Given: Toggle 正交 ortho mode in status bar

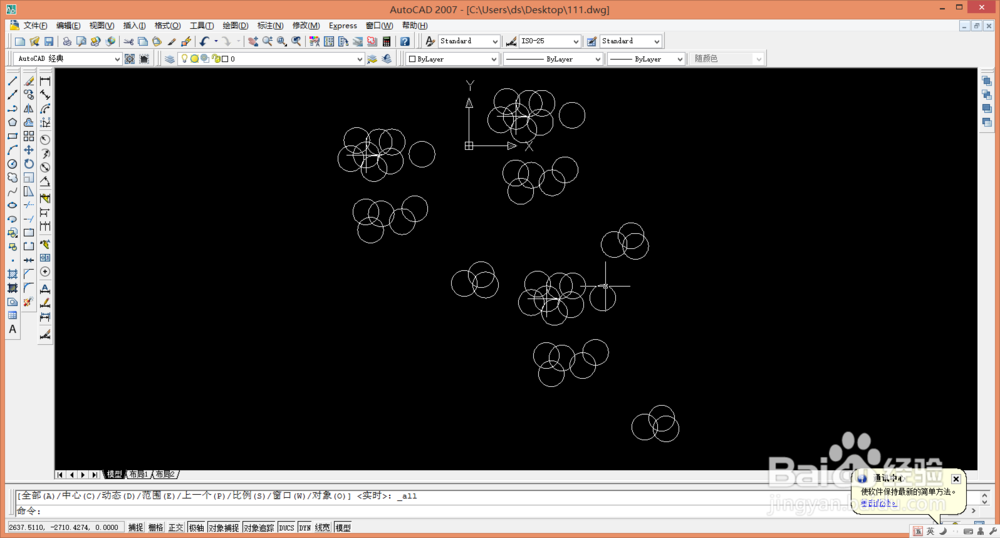Looking at the screenshot, I should [x=175, y=528].
